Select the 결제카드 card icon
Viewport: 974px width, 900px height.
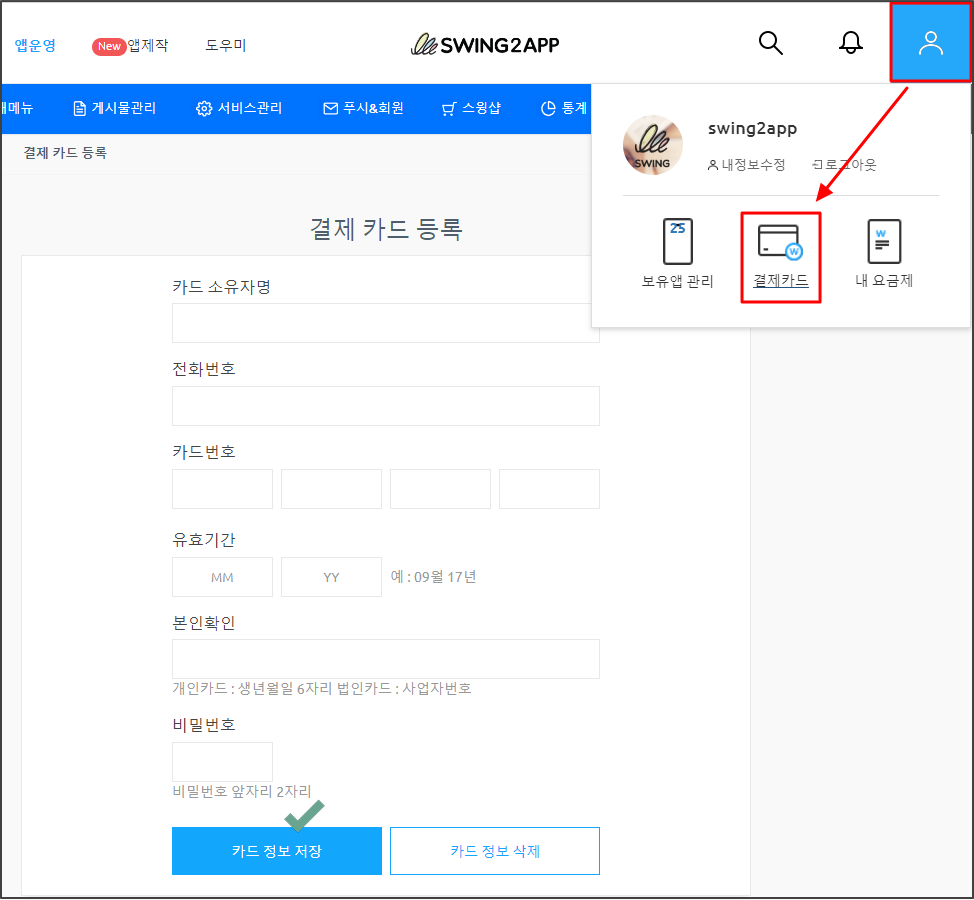point(780,242)
